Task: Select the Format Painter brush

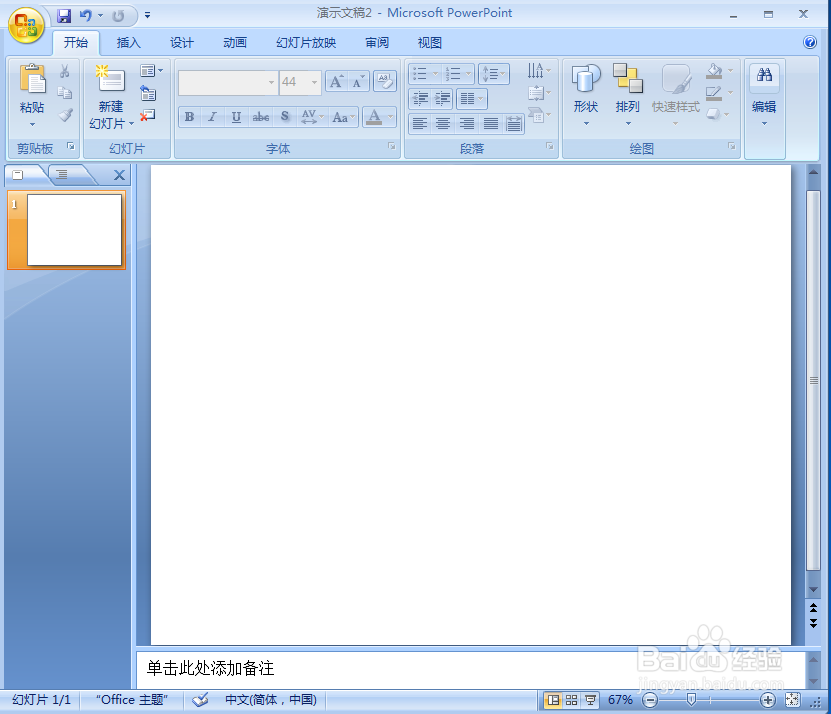Action: [x=65, y=114]
